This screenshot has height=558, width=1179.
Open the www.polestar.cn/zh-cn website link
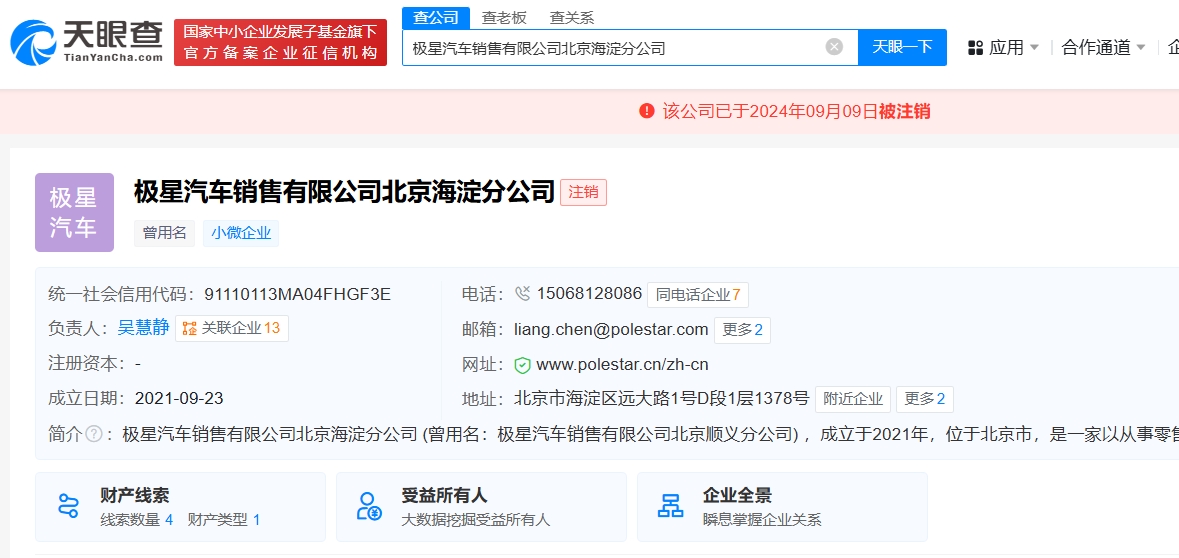click(x=623, y=365)
